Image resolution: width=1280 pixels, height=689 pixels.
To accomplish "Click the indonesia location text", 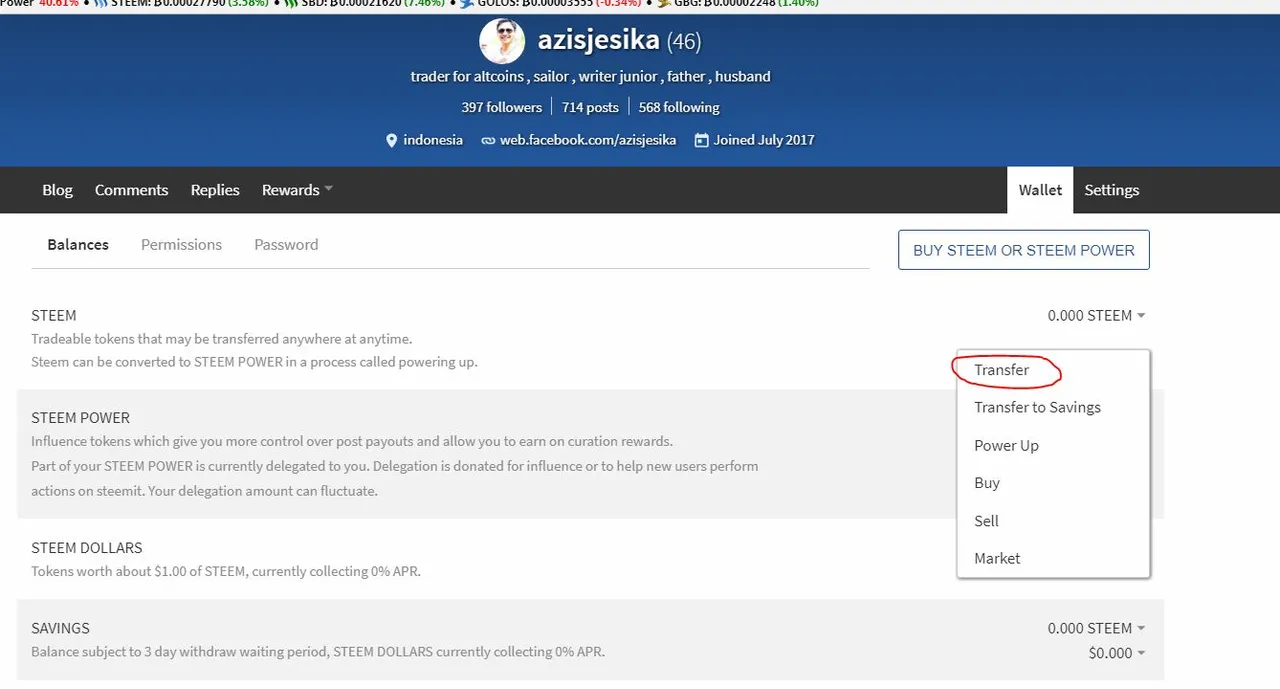I will coord(433,140).
